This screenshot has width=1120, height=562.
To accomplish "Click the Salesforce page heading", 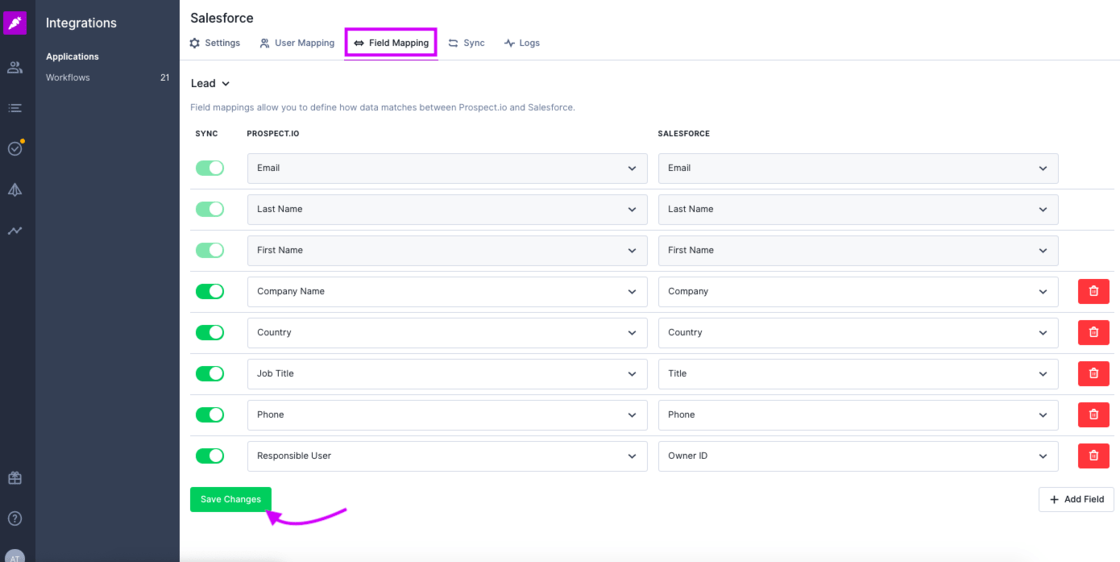I will pos(221,18).
